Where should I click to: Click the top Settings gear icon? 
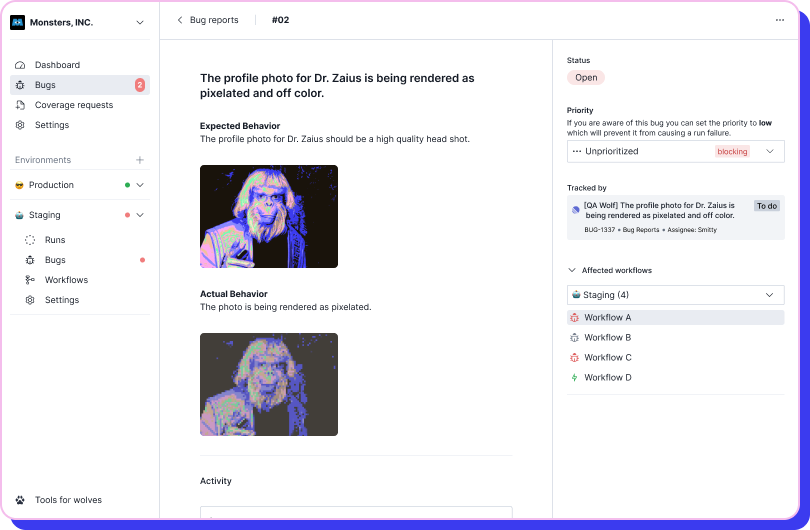(x=20, y=125)
